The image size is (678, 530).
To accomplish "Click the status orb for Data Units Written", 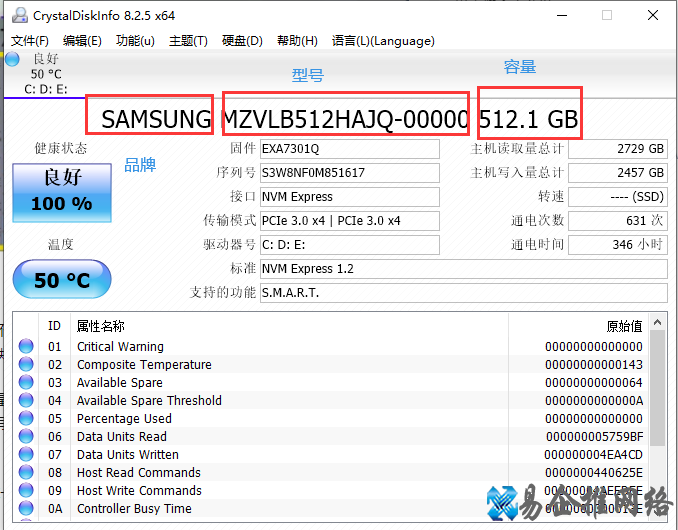I will [26, 454].
